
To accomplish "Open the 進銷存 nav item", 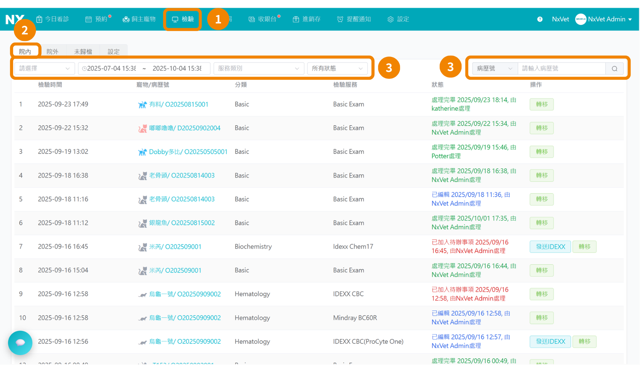I will [x=307, y=19].
